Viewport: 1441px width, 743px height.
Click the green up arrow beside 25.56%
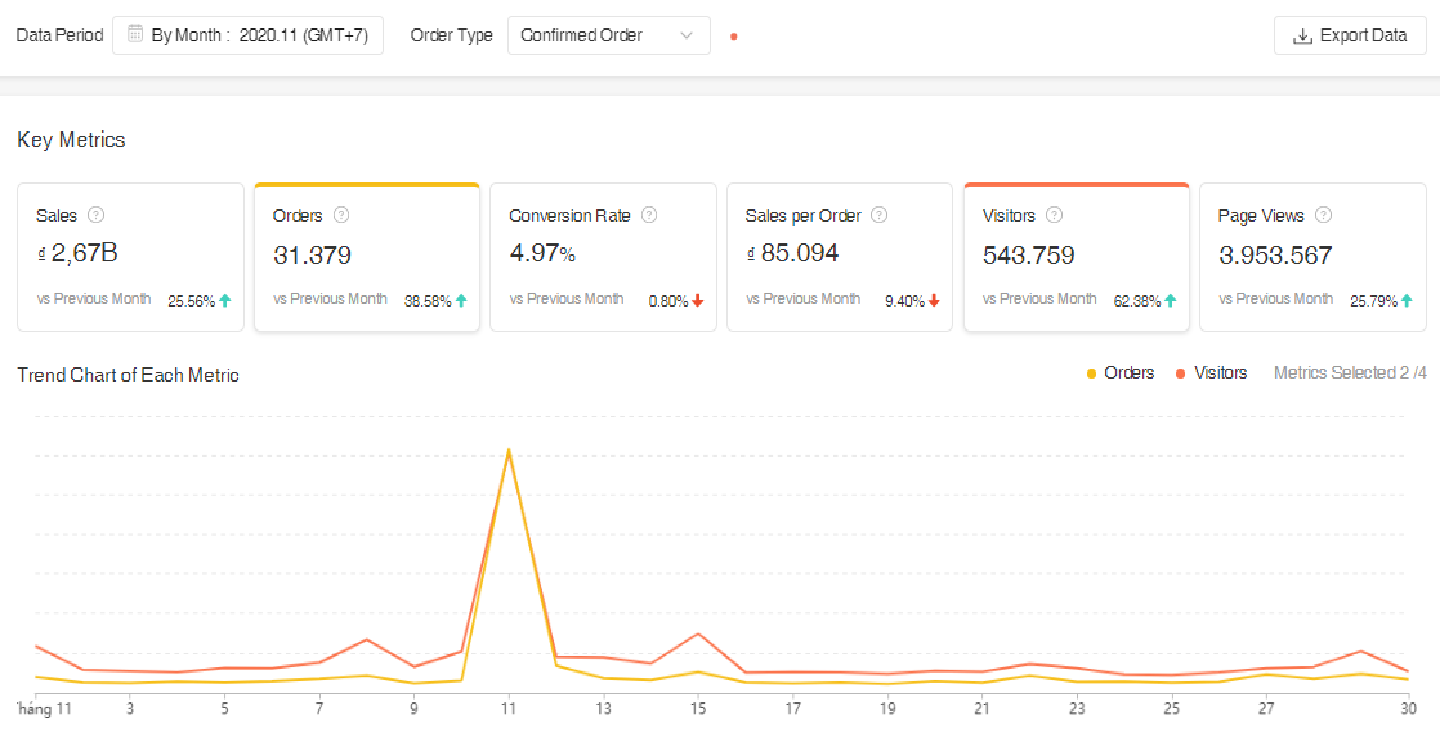point(225,300)
